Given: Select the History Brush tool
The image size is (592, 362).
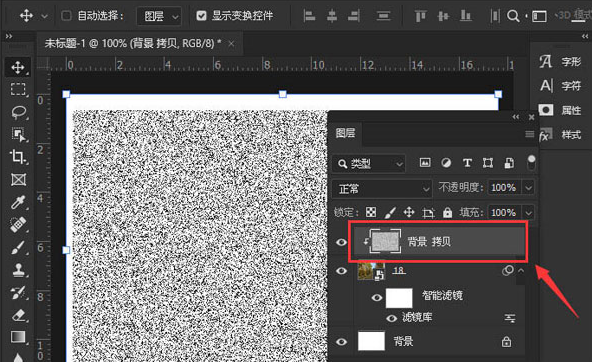Looking at the screenshot, I should (x=18, y=293).
